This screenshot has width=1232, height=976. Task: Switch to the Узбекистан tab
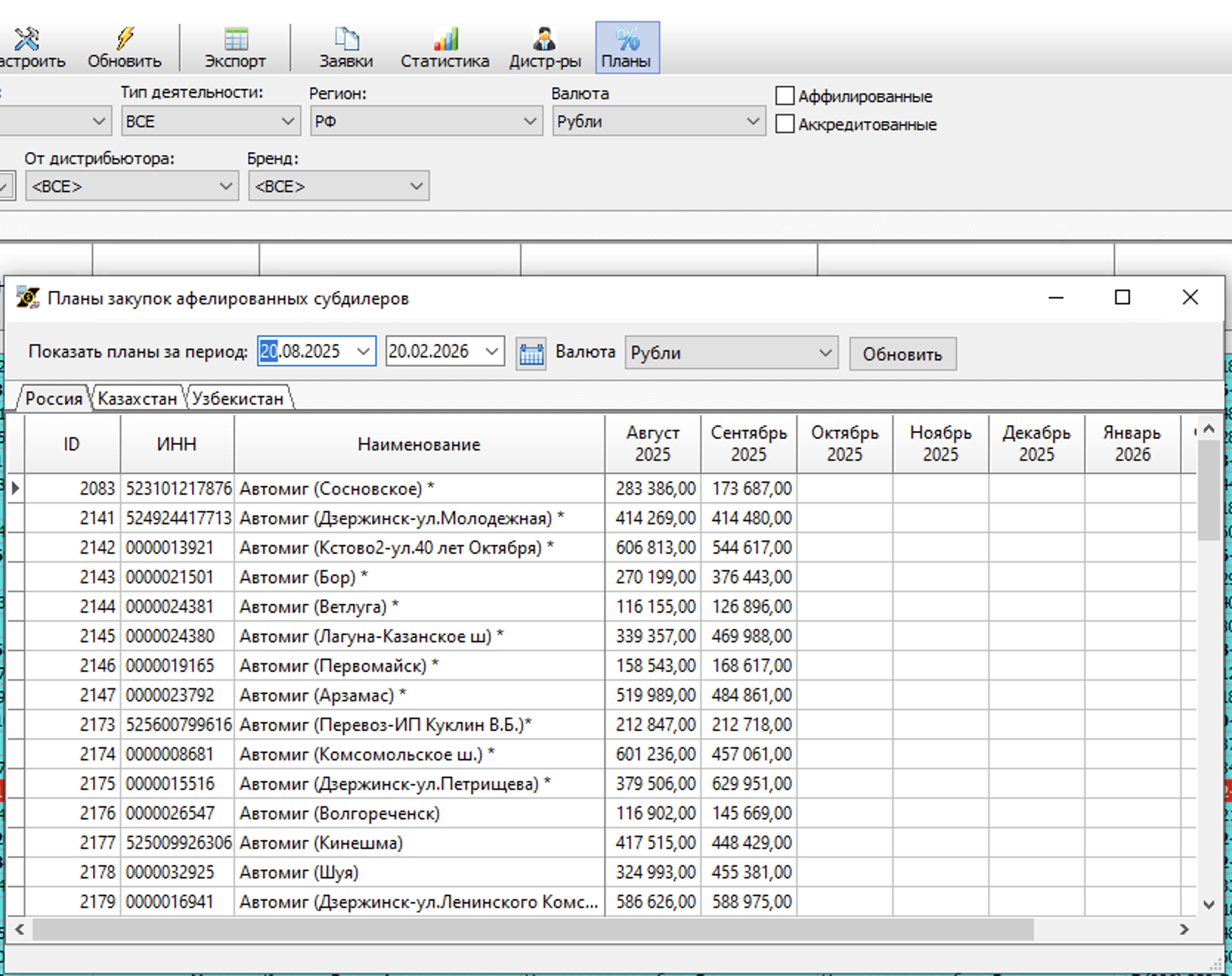pyautogui.click(x=238, y=399)
